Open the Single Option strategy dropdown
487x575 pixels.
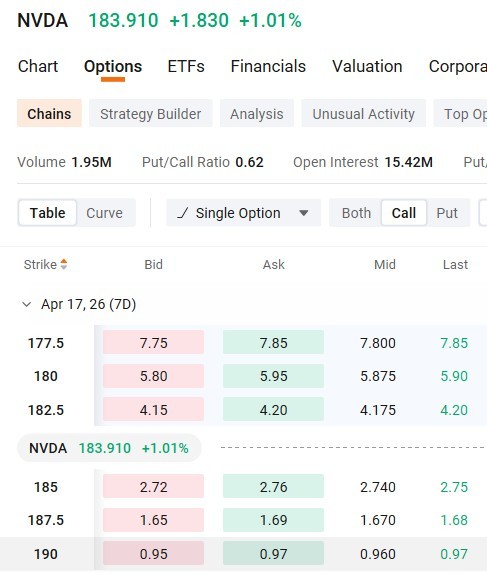[244, 213]
